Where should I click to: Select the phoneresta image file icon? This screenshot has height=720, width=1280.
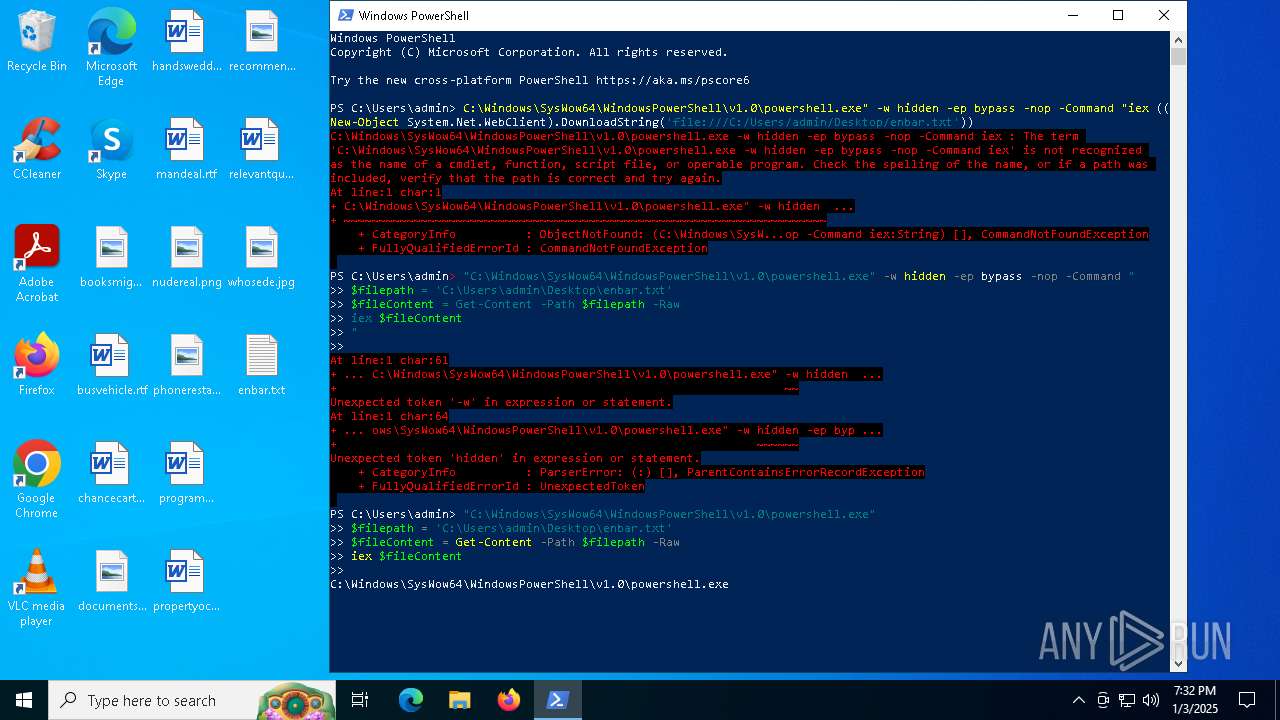click(186, 366)
